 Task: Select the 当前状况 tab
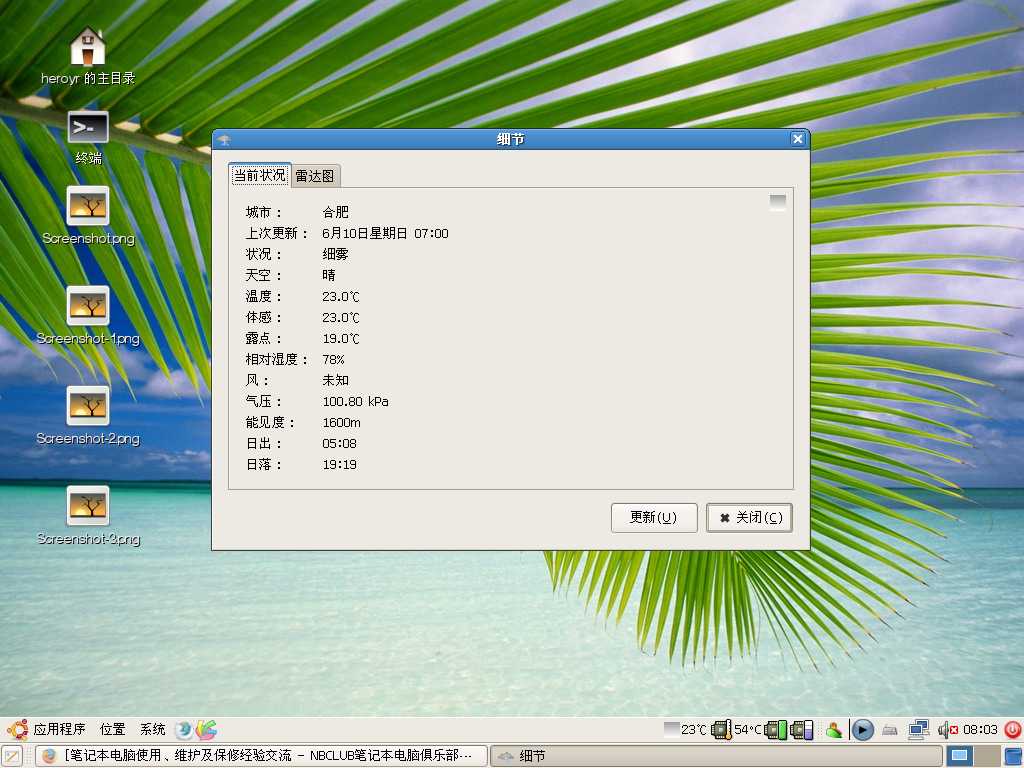click(260, 175)
